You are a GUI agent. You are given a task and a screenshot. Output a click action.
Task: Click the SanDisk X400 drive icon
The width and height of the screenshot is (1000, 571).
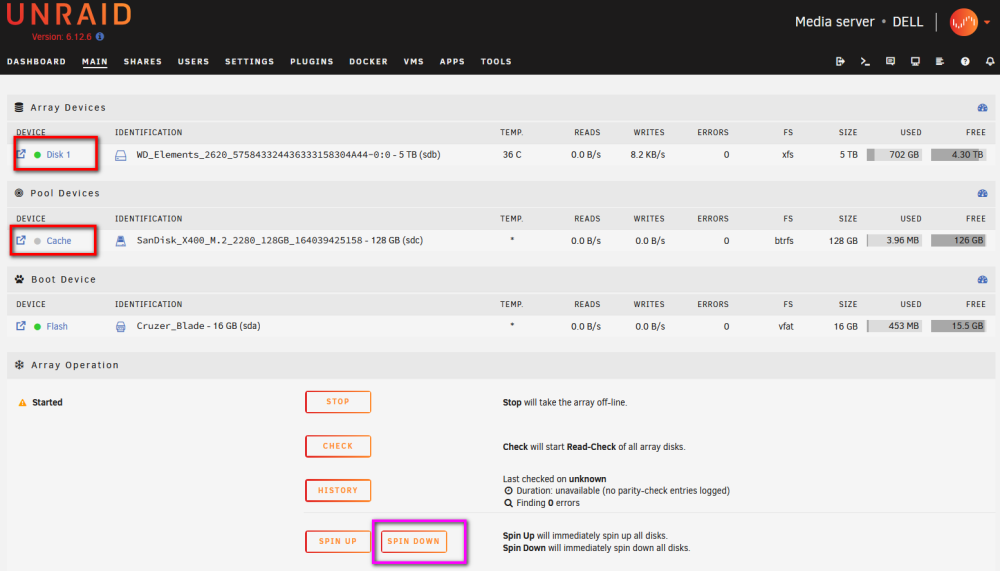coord(121,241)
